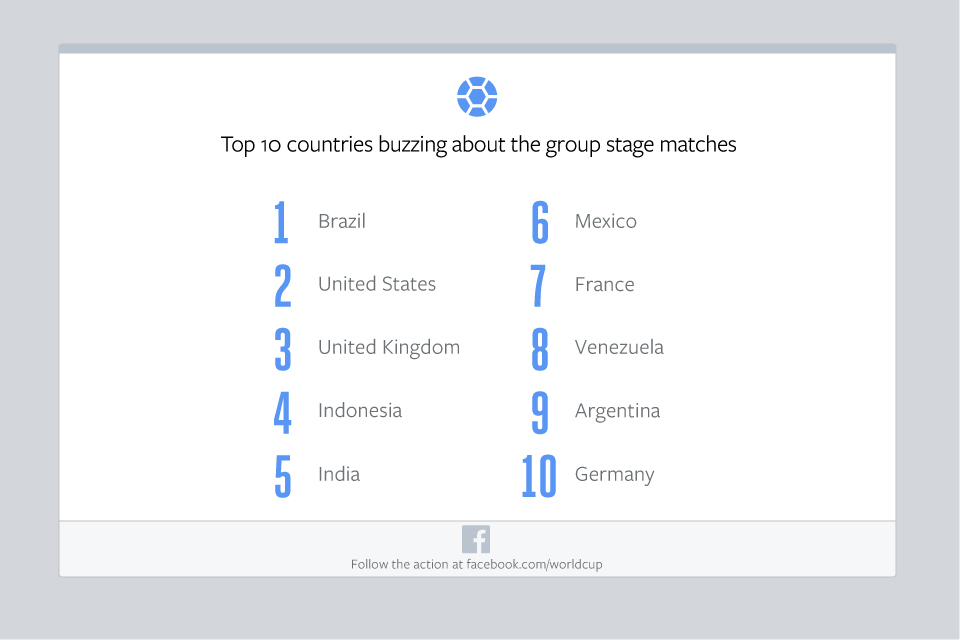Click the France entry
The image size is (960, 640).
click(x=604, y=284)
